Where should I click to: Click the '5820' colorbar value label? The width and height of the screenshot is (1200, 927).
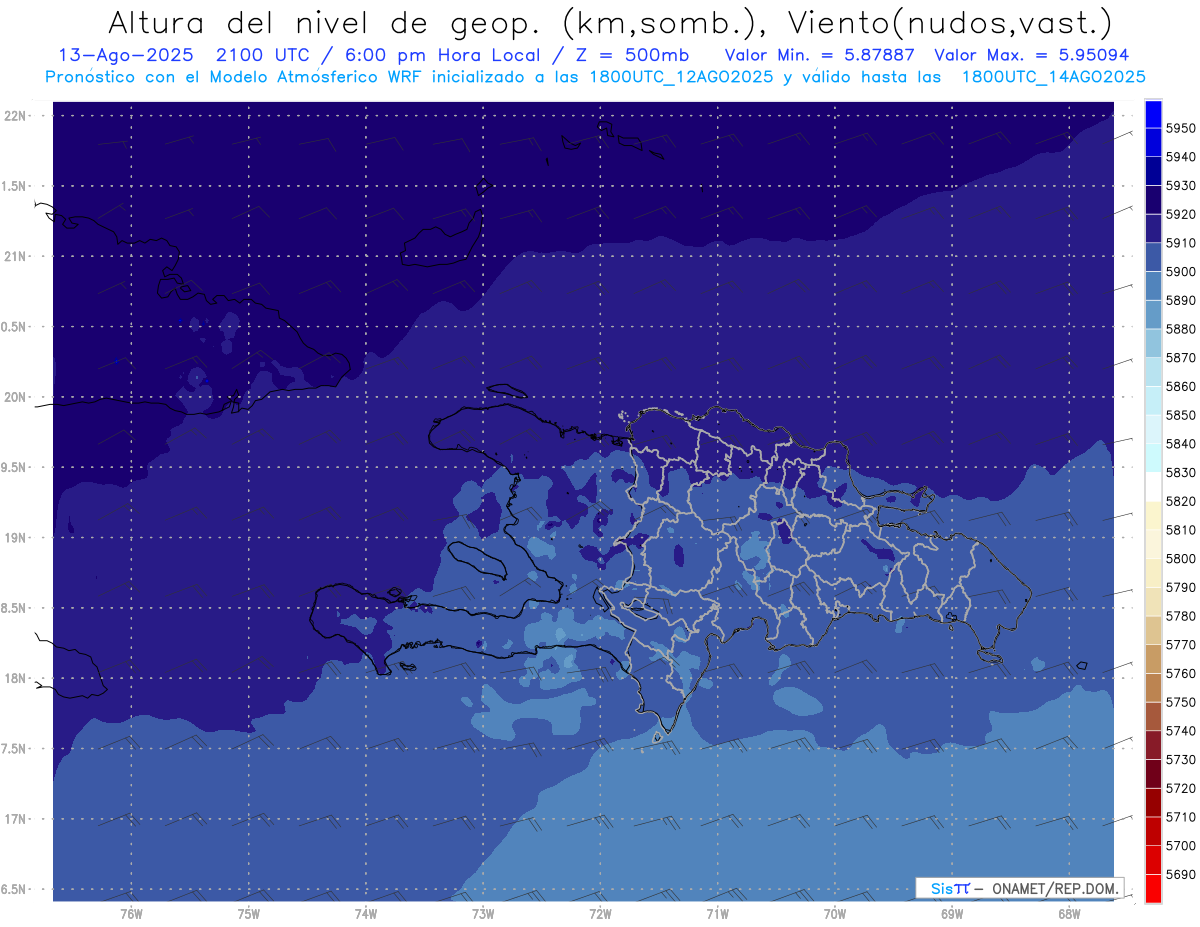click(x=1181, y=501)
